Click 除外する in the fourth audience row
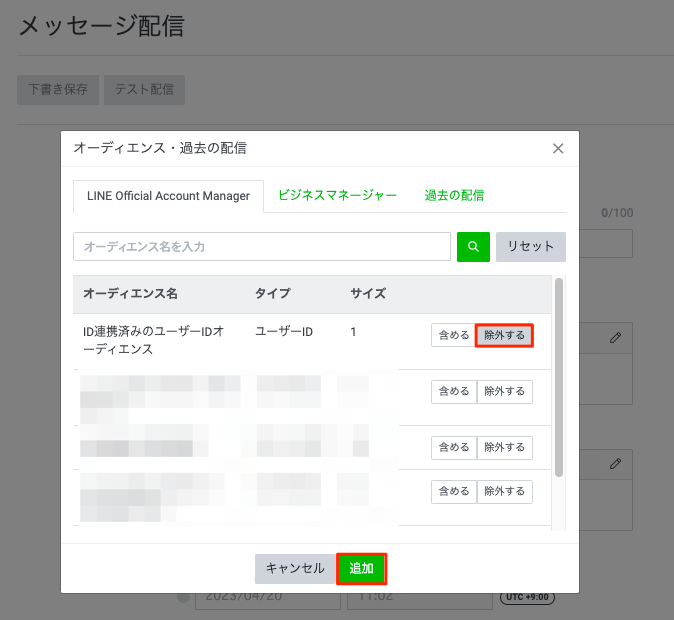 click(x=505, y=491)
